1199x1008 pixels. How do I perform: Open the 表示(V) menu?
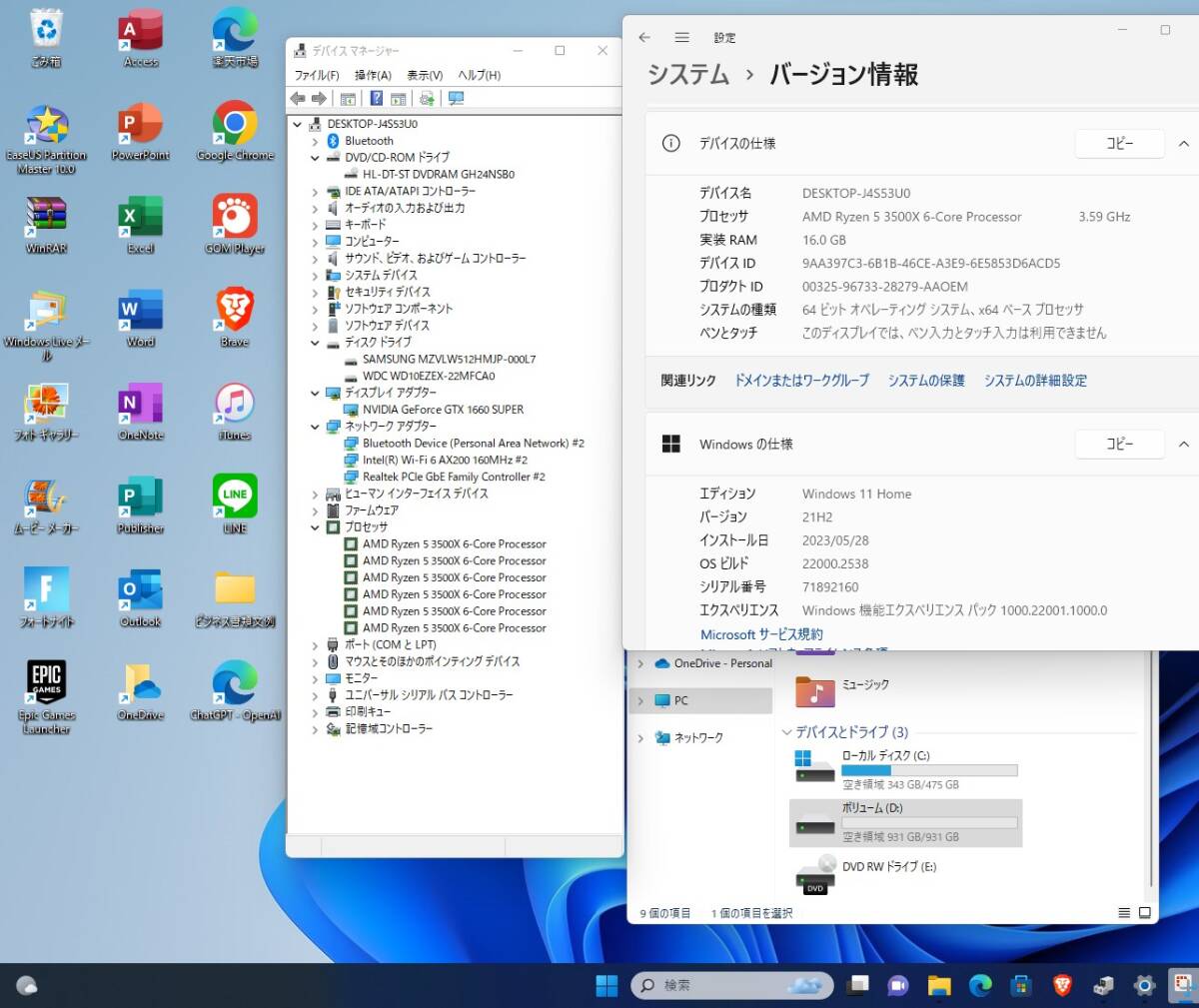[425, 75]
